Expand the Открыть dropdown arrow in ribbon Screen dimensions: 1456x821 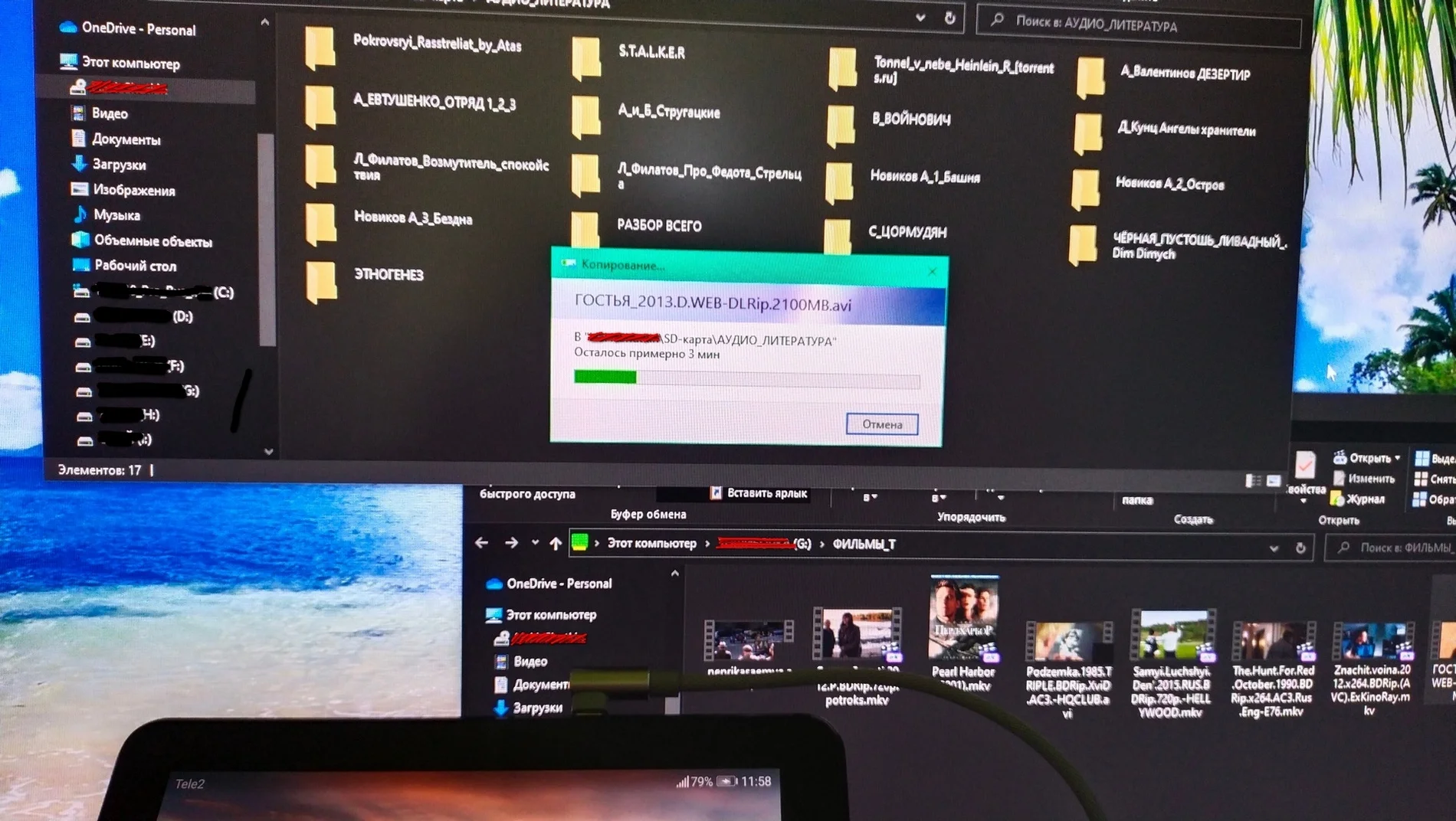coord(1398,458)
